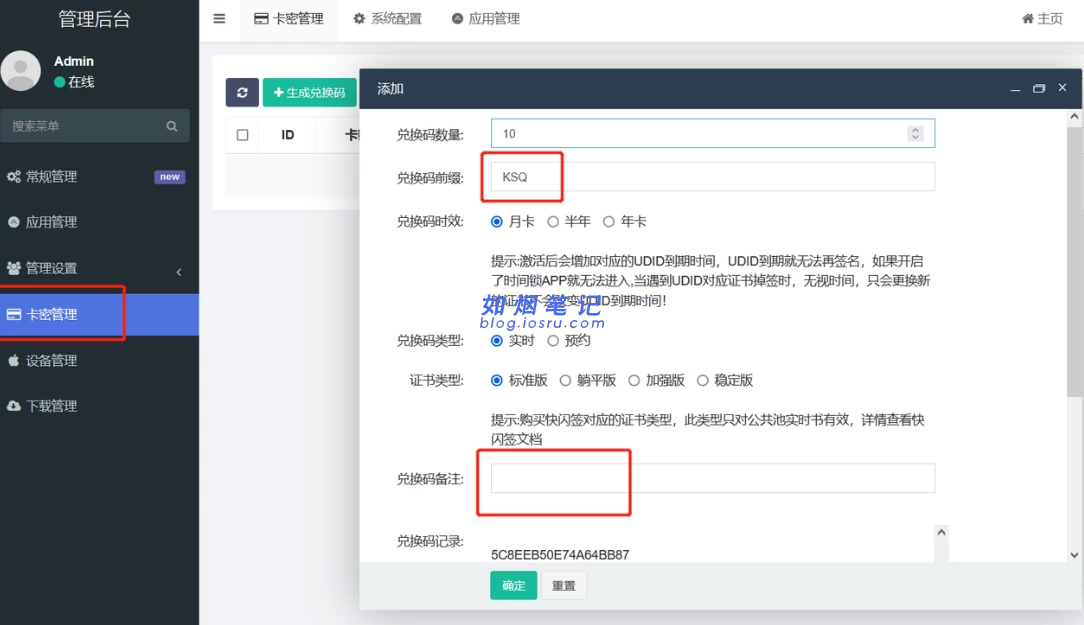The width and height of the screenshot is (1084, 625).
Task: Click the refresh icon button in toolbar
Action: pos(242,93)
